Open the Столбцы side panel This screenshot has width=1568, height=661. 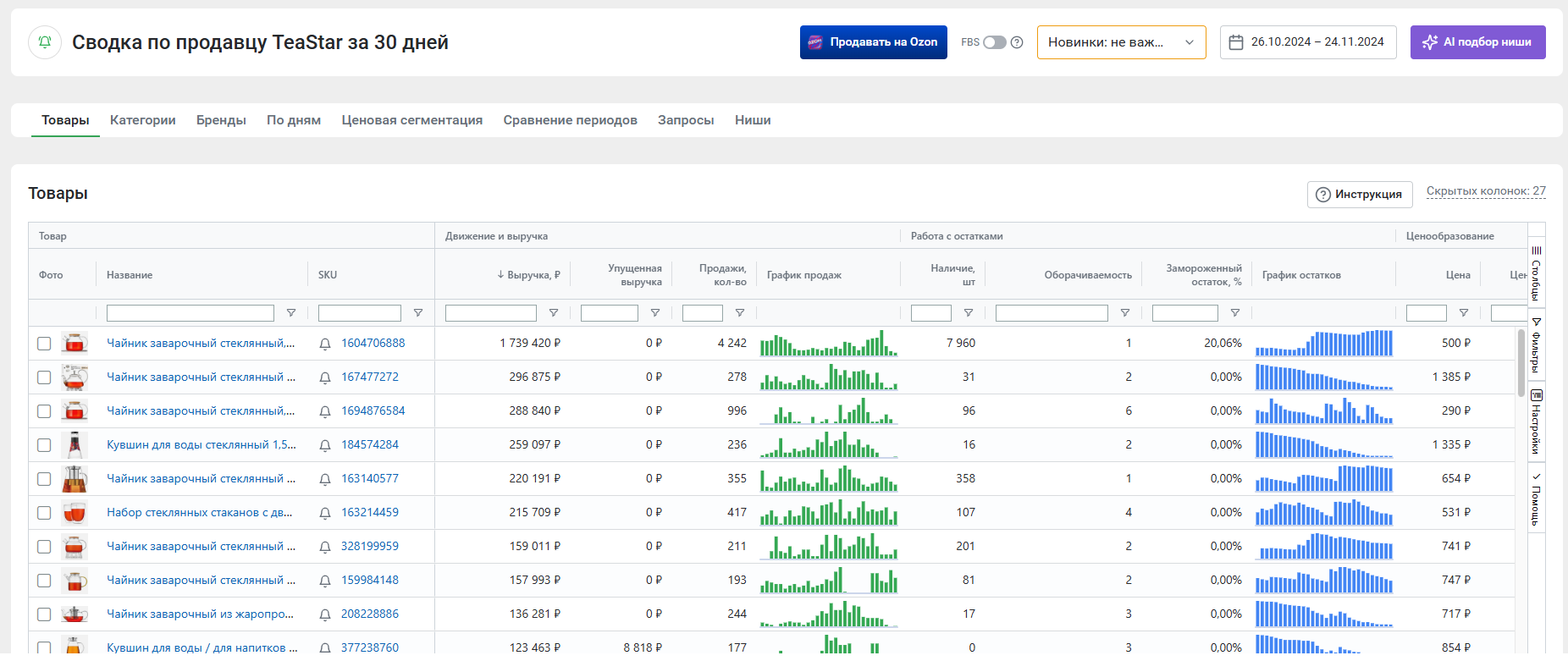click(x=1536, y=273)
